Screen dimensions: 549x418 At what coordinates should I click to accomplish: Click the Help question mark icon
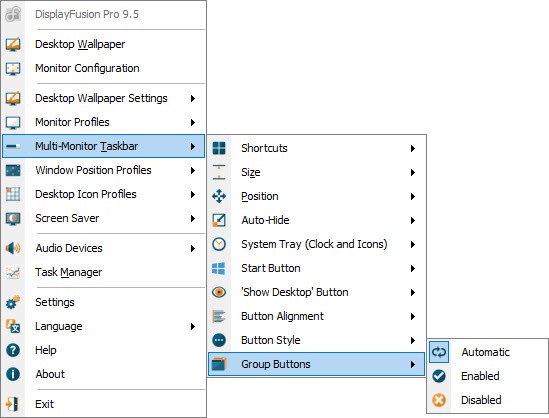coord(13,350)
